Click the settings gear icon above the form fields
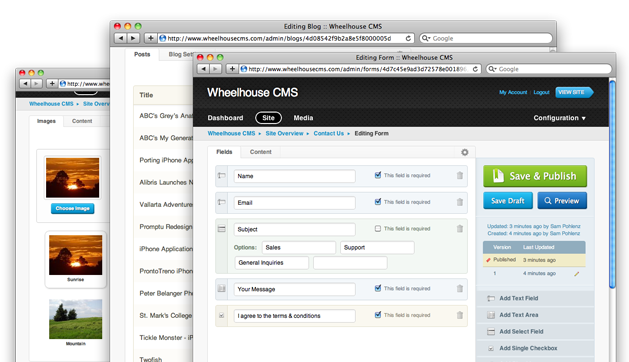The height and width of the screenshot is (362, 629). coord(465,152)
